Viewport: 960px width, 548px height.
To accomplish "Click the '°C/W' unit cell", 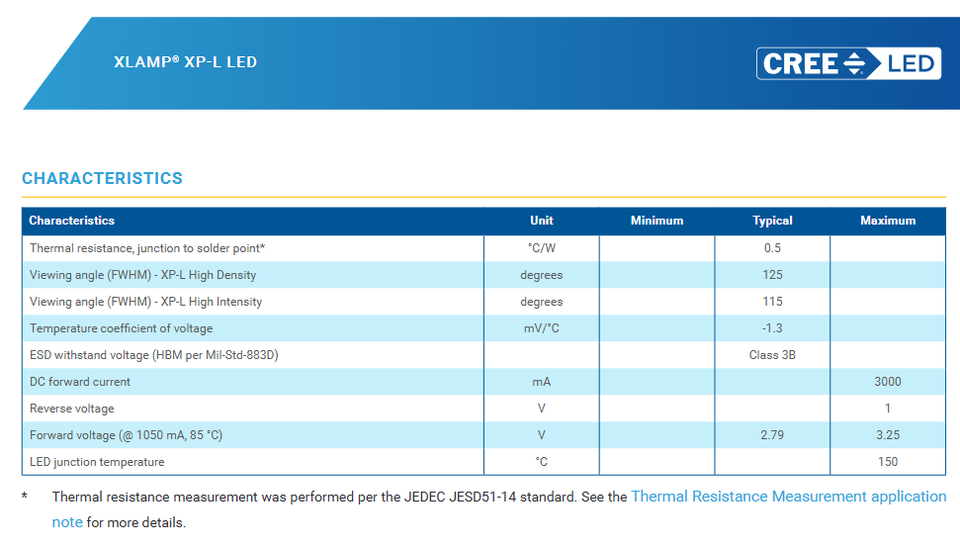I will [541, 248].
